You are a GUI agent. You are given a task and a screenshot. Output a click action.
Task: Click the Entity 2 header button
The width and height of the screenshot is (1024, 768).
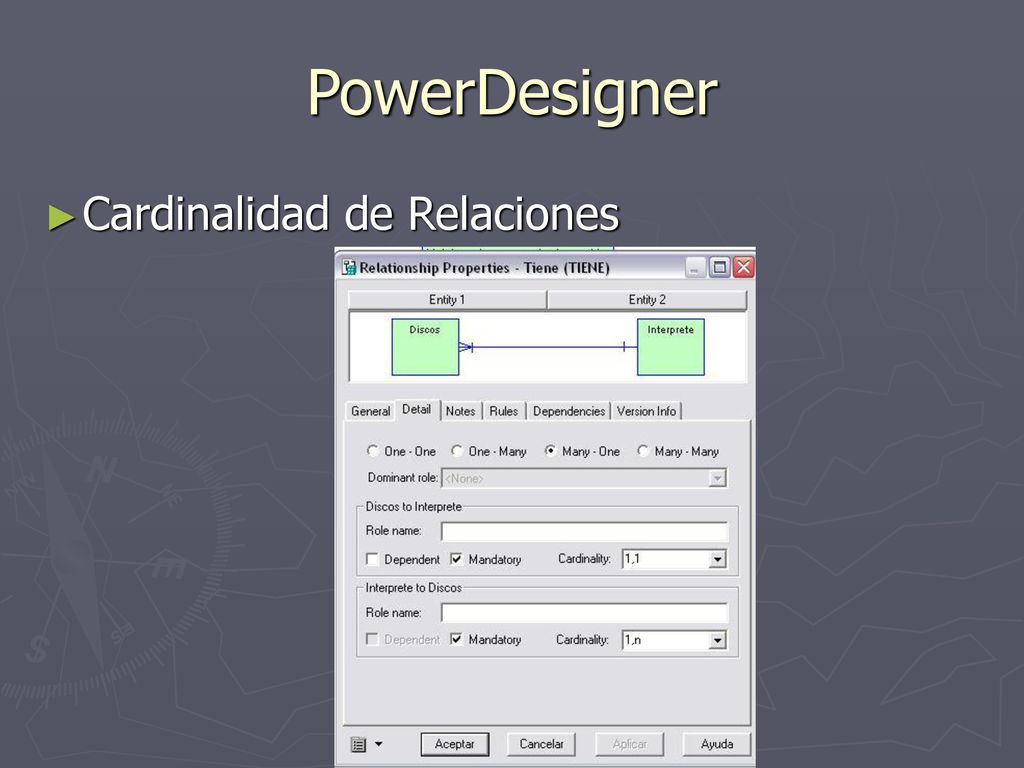(647, 300)
